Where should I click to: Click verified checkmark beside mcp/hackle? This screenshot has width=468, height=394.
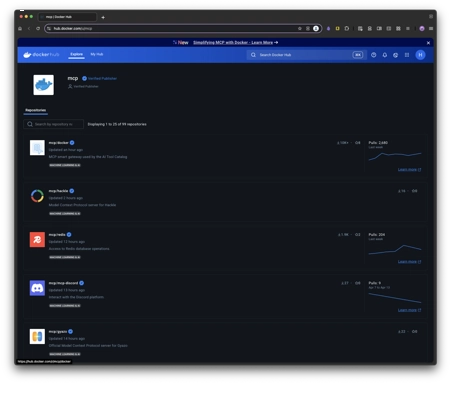click(x=72, y=191)
